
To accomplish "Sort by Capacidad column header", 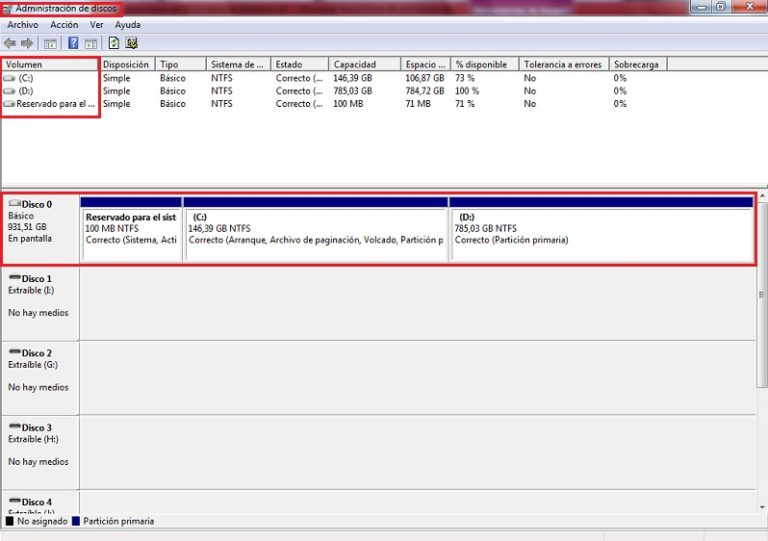I will click(364, 64).
